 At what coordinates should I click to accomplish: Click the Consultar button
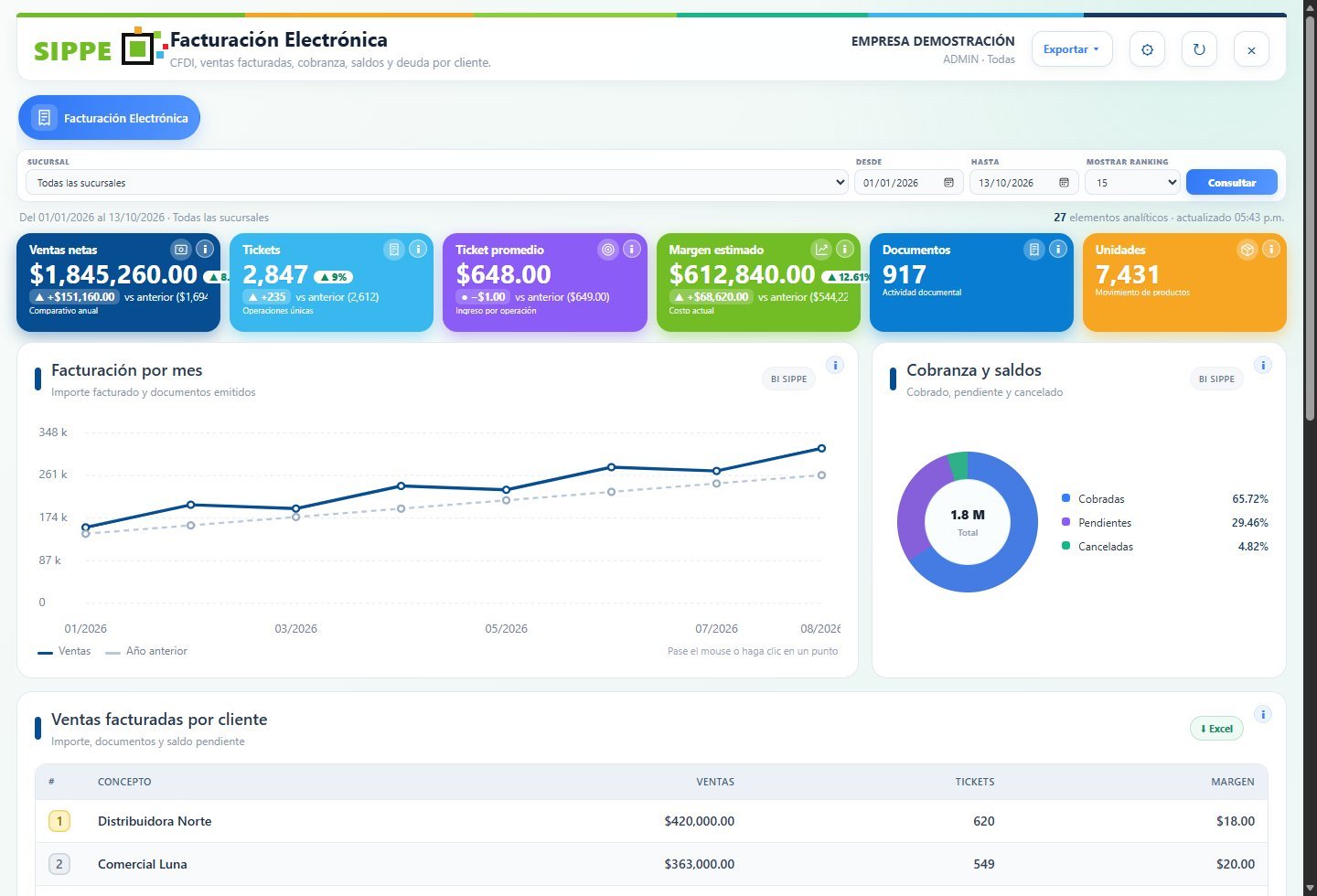1231,183
